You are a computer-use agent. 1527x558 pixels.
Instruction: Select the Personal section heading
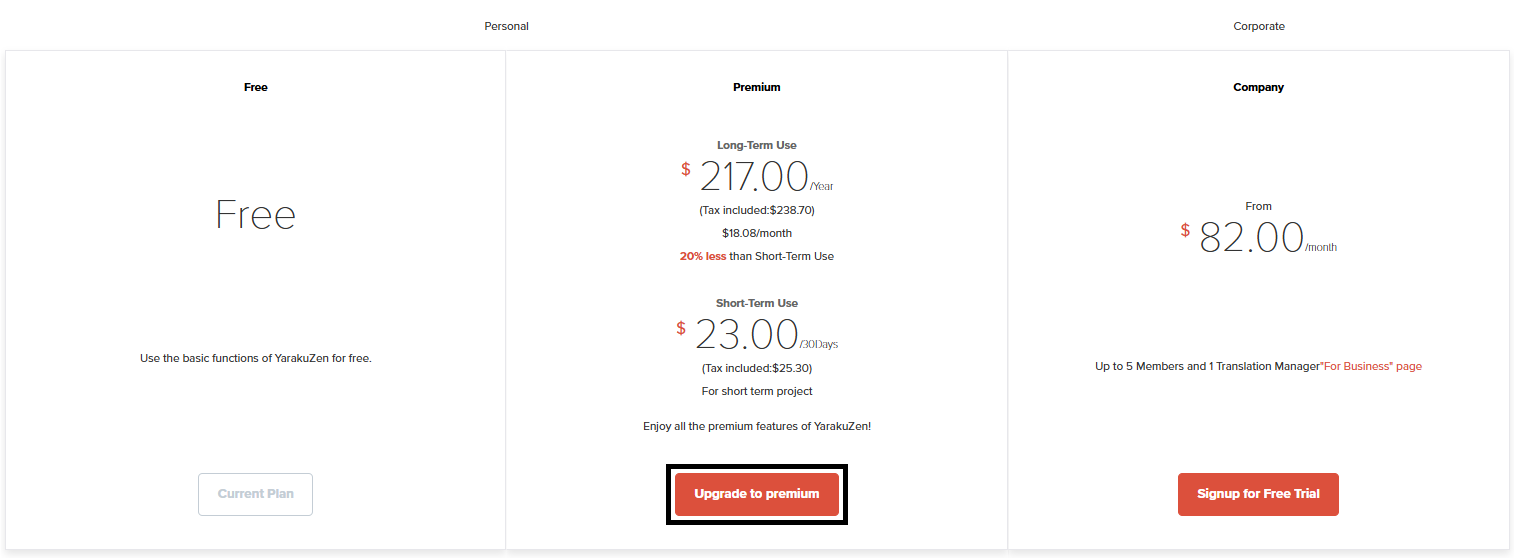tap(506, 26)
